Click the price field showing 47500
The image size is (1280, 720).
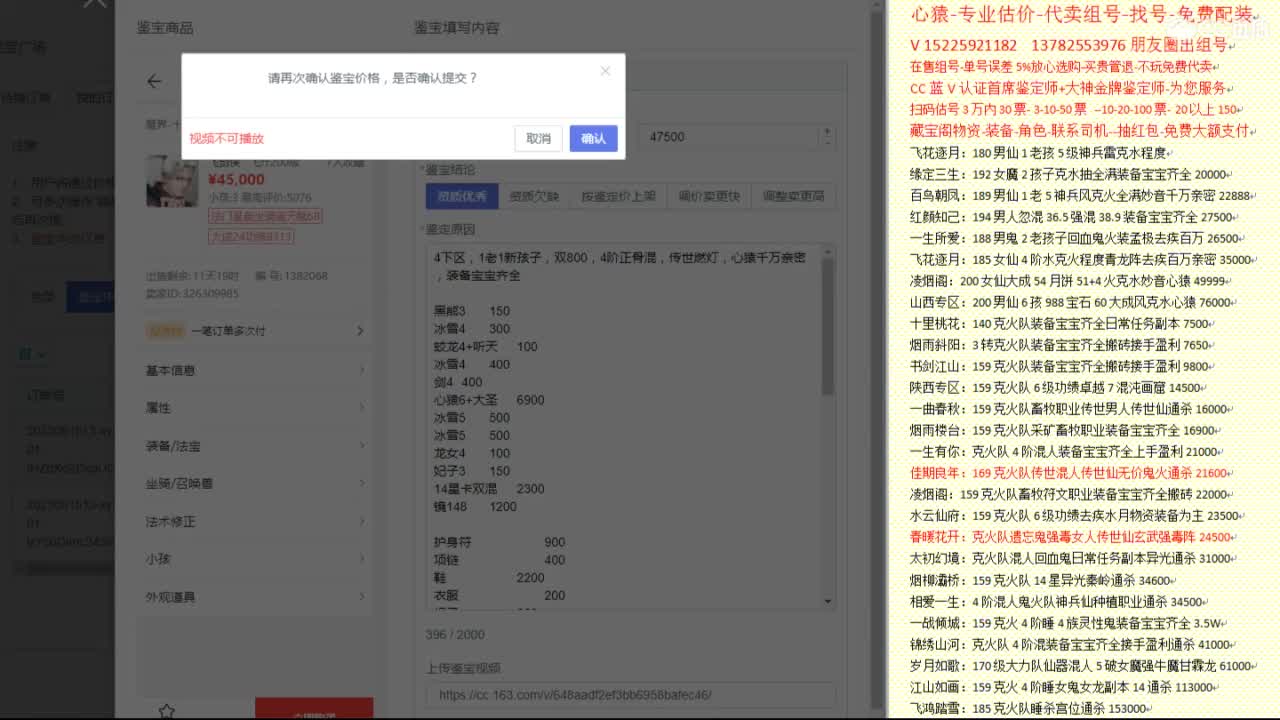(x=729, y=137)
